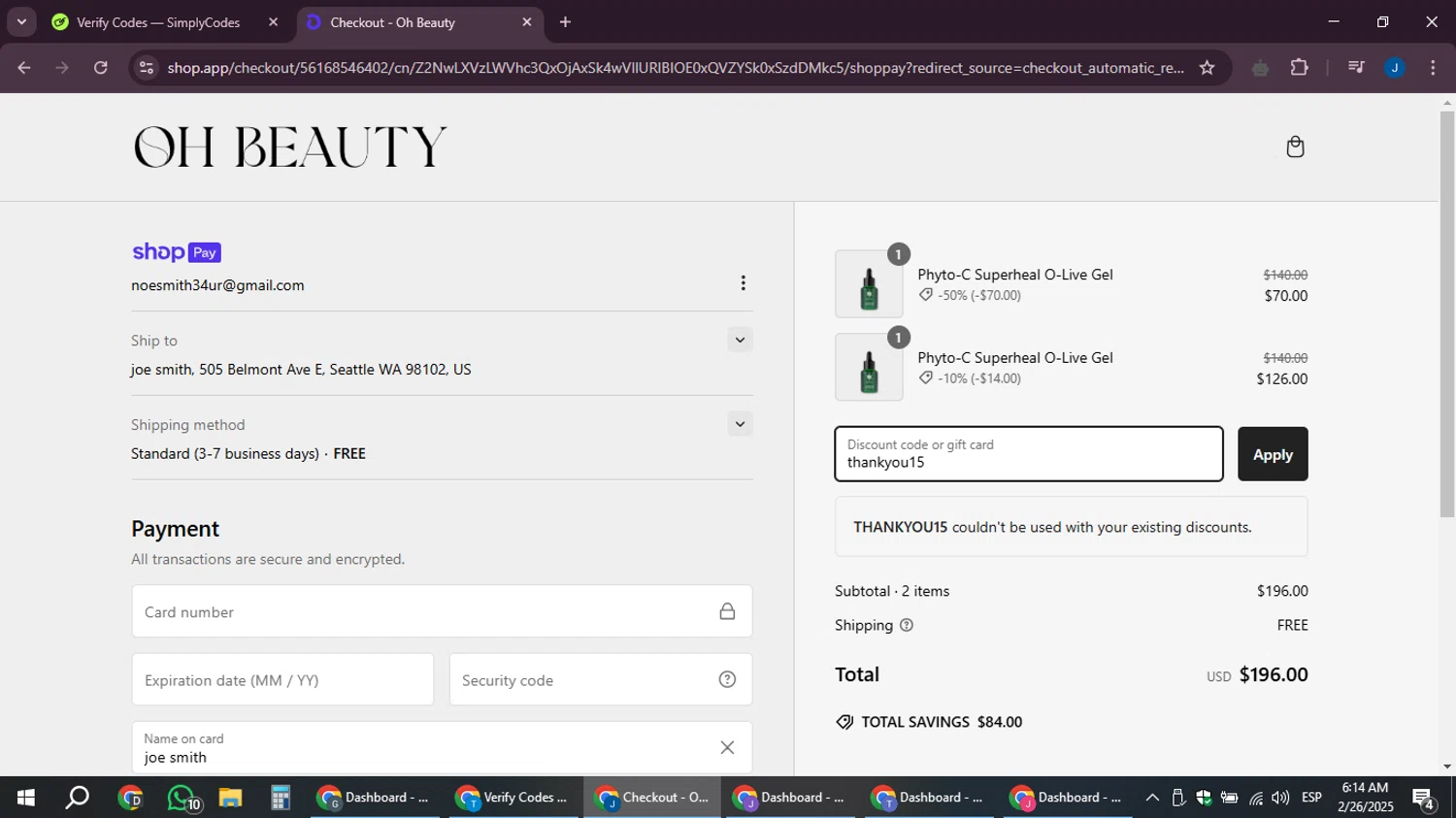Screen dimensions: 1456x818
Task: Click the Shop Pay logo
Action: (177, 252)
